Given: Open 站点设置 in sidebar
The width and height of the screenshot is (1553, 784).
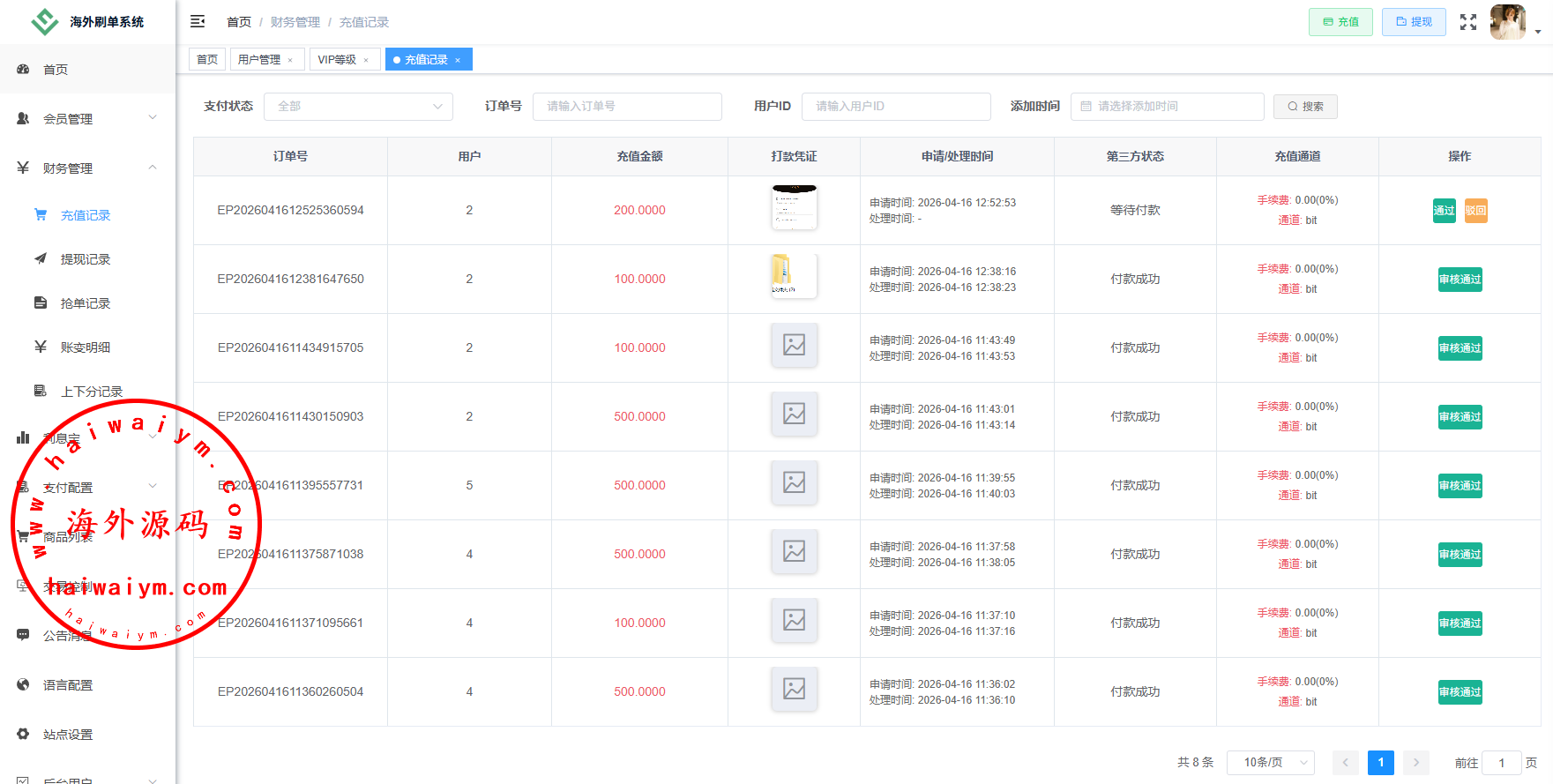Looking at the screenshot, I should pos(68,735).
